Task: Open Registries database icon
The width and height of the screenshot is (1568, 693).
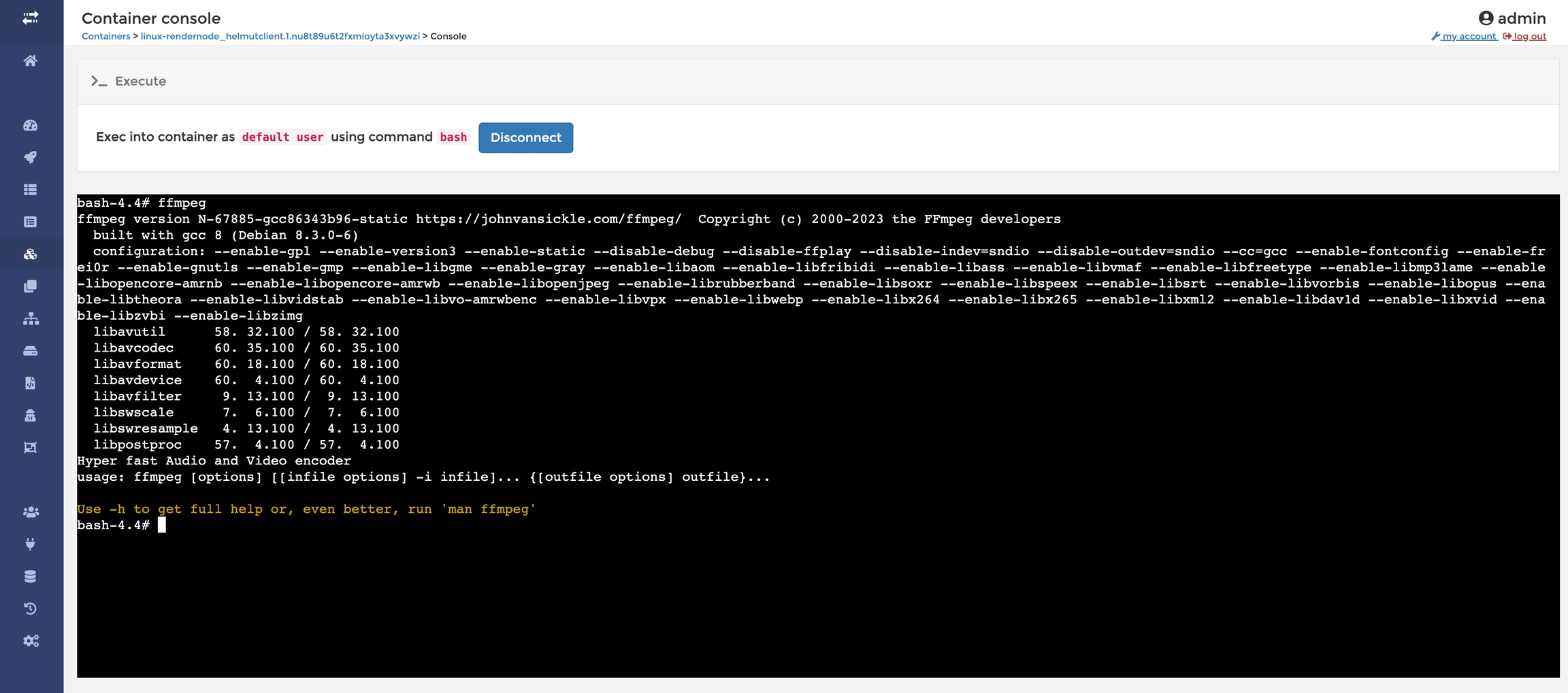Action: pos(30,577)
